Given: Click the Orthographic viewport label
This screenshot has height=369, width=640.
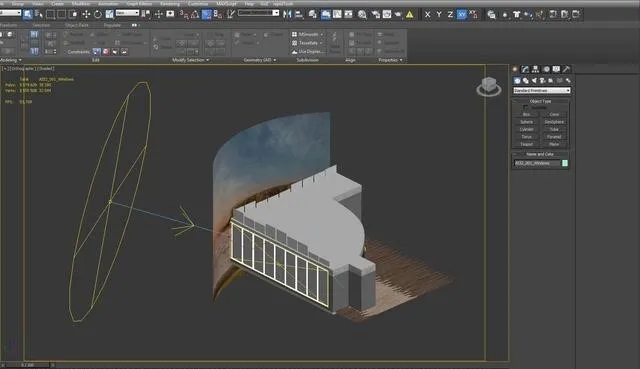Looking at the screenshot, I should [x=24, y=69].
